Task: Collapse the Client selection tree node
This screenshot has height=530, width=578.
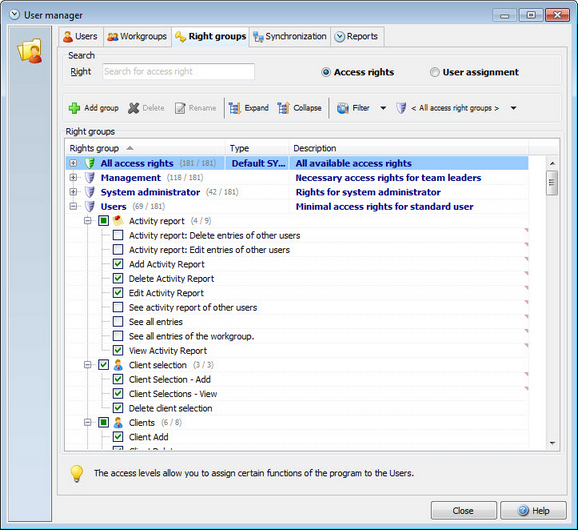Action: [x=87, y=365]
